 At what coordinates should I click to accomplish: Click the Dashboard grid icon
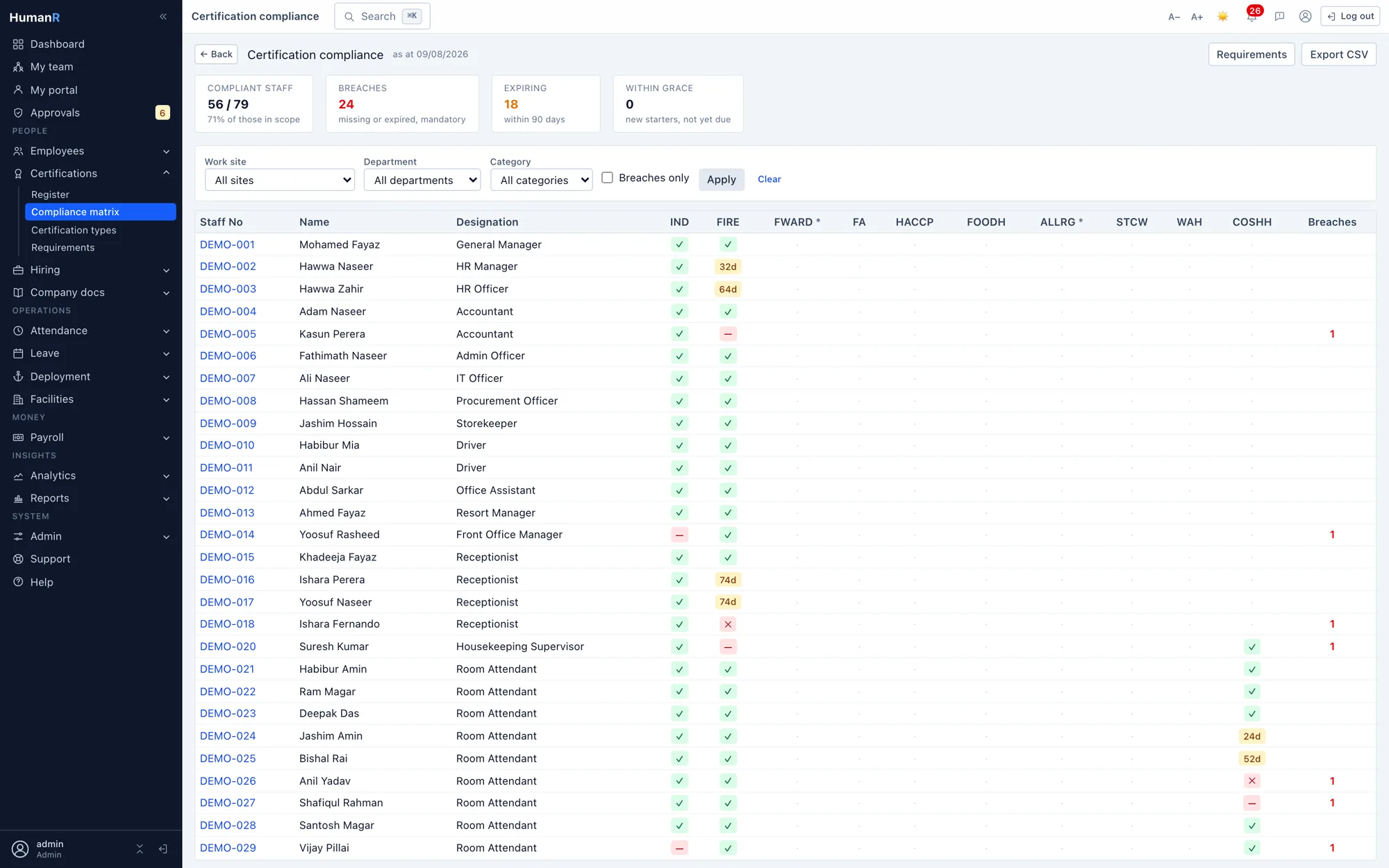point(18,44)
